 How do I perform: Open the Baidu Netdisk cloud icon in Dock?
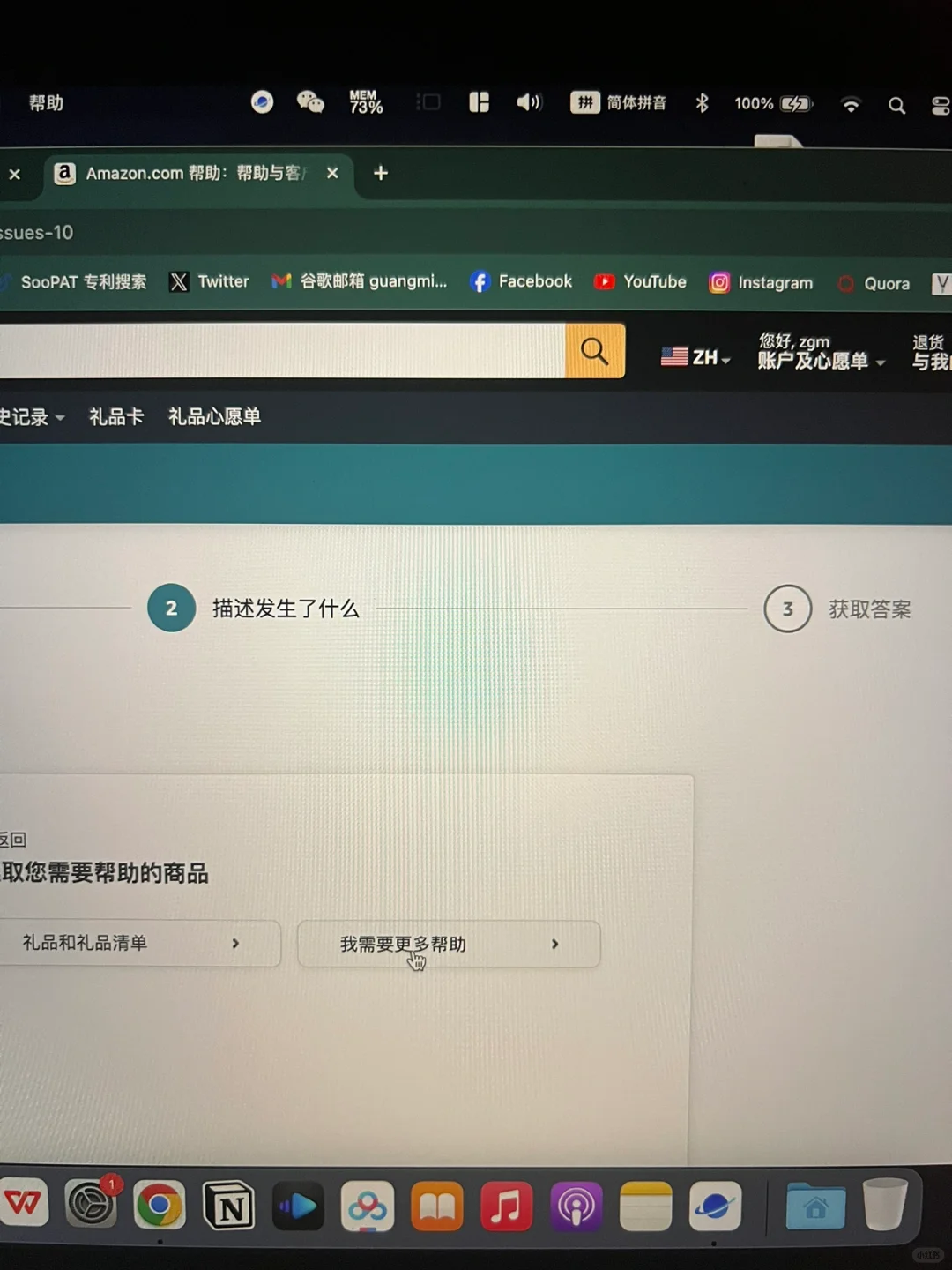pos(368,1206)
